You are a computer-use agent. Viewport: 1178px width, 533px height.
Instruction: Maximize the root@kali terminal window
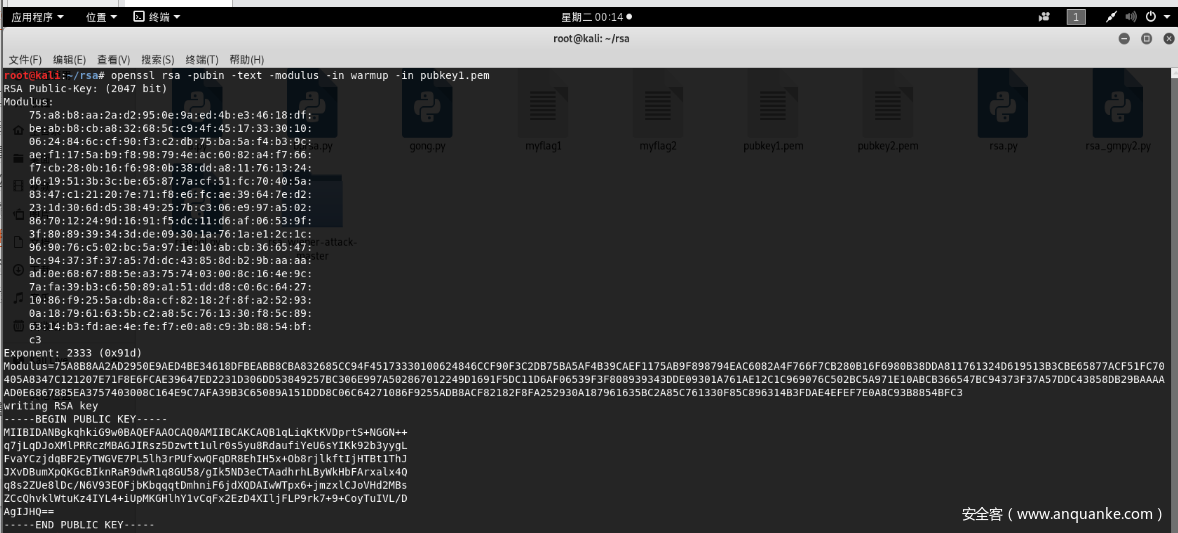pyautogui.click(x=1146, y=39)
